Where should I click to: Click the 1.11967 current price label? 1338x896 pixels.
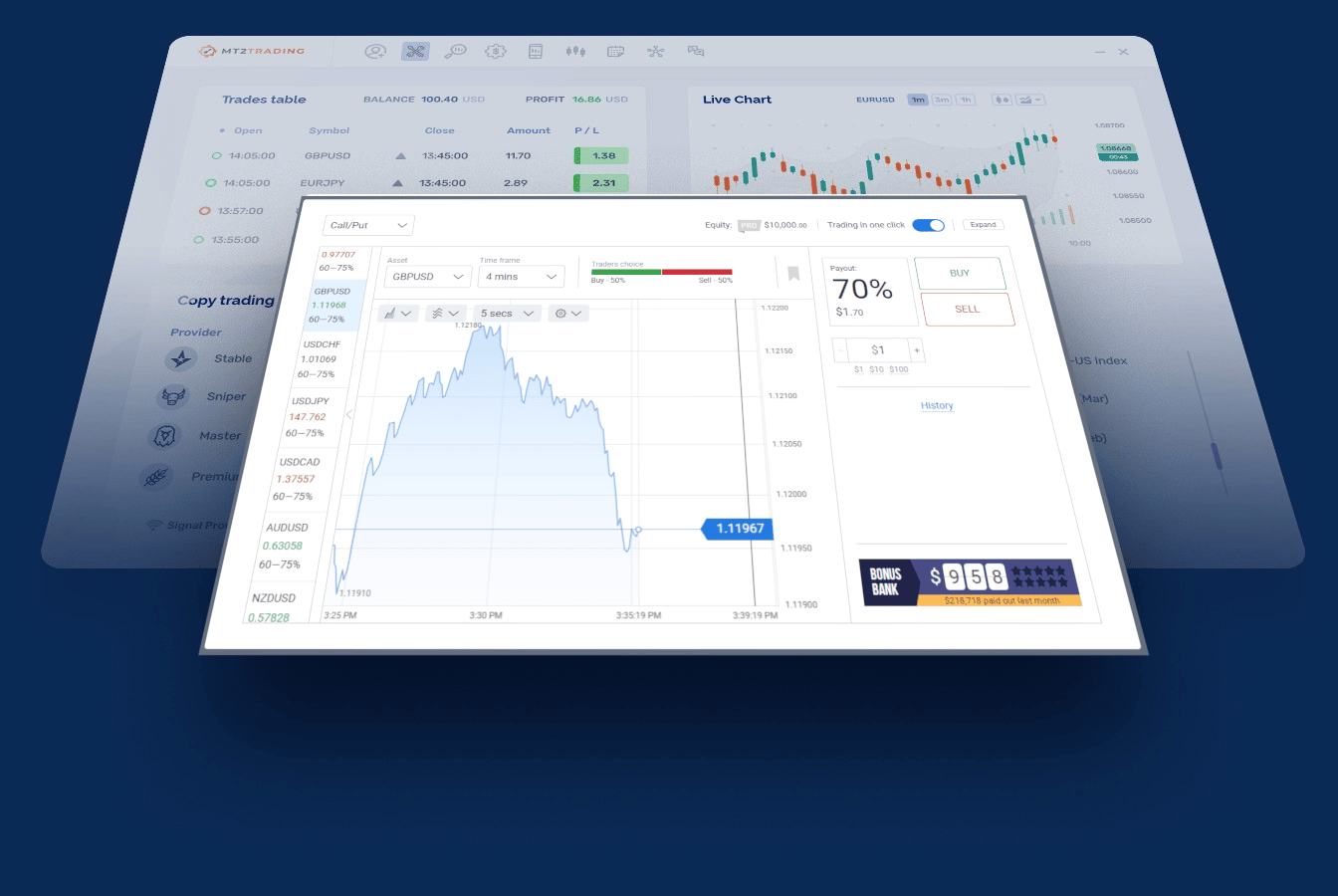736,529
